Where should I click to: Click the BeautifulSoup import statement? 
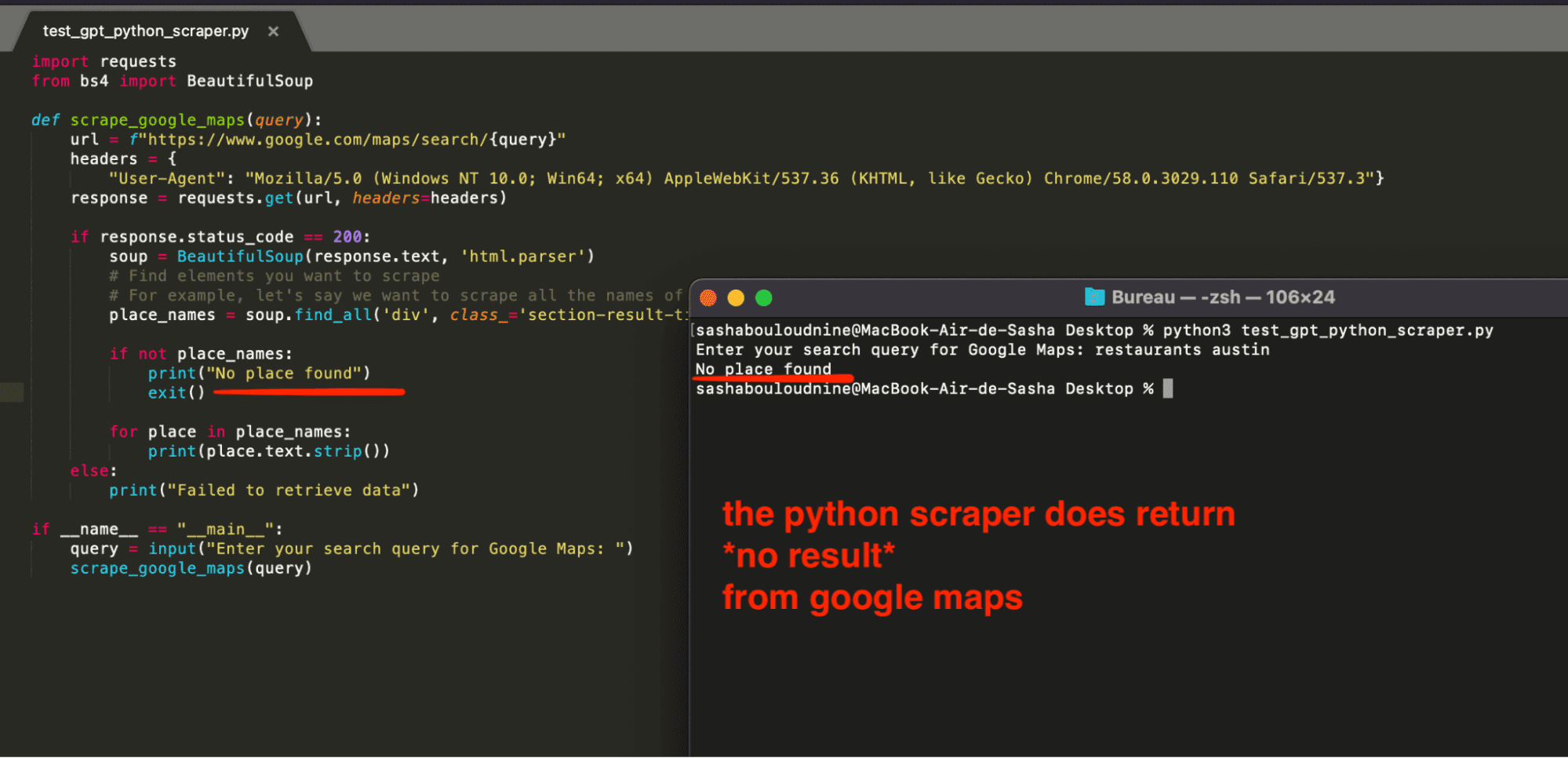click(171, 80)
